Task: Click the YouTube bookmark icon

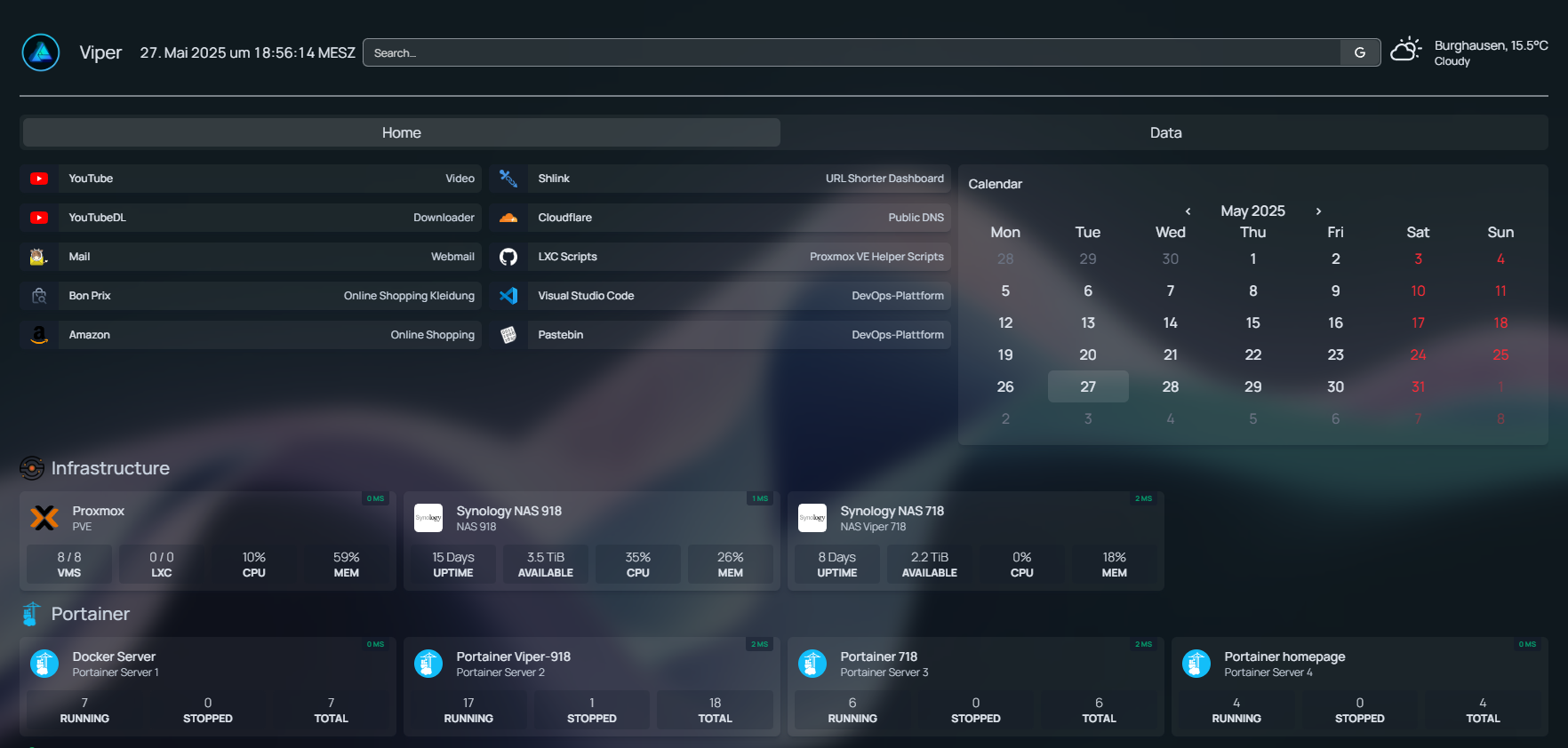Action: (39, 179)
